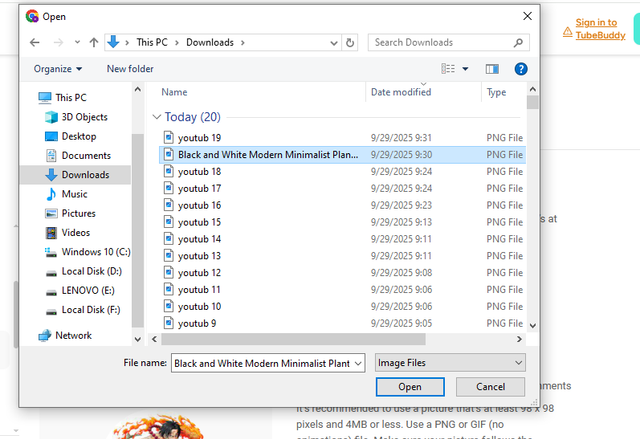Close the Open dialog window
Screen dimensions: 640x439
pos(527,16)
